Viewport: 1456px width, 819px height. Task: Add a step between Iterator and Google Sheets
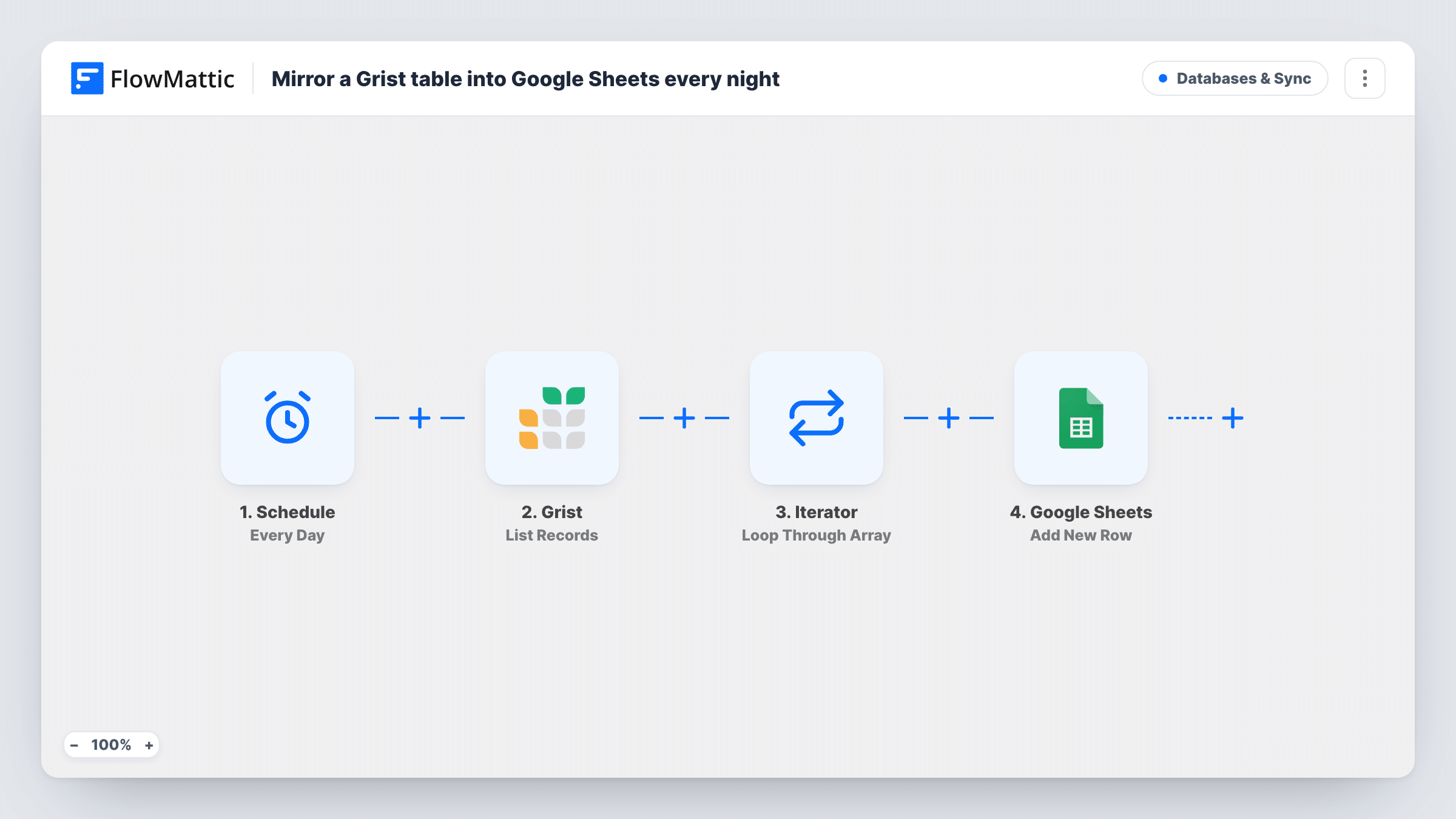[949, 418]
